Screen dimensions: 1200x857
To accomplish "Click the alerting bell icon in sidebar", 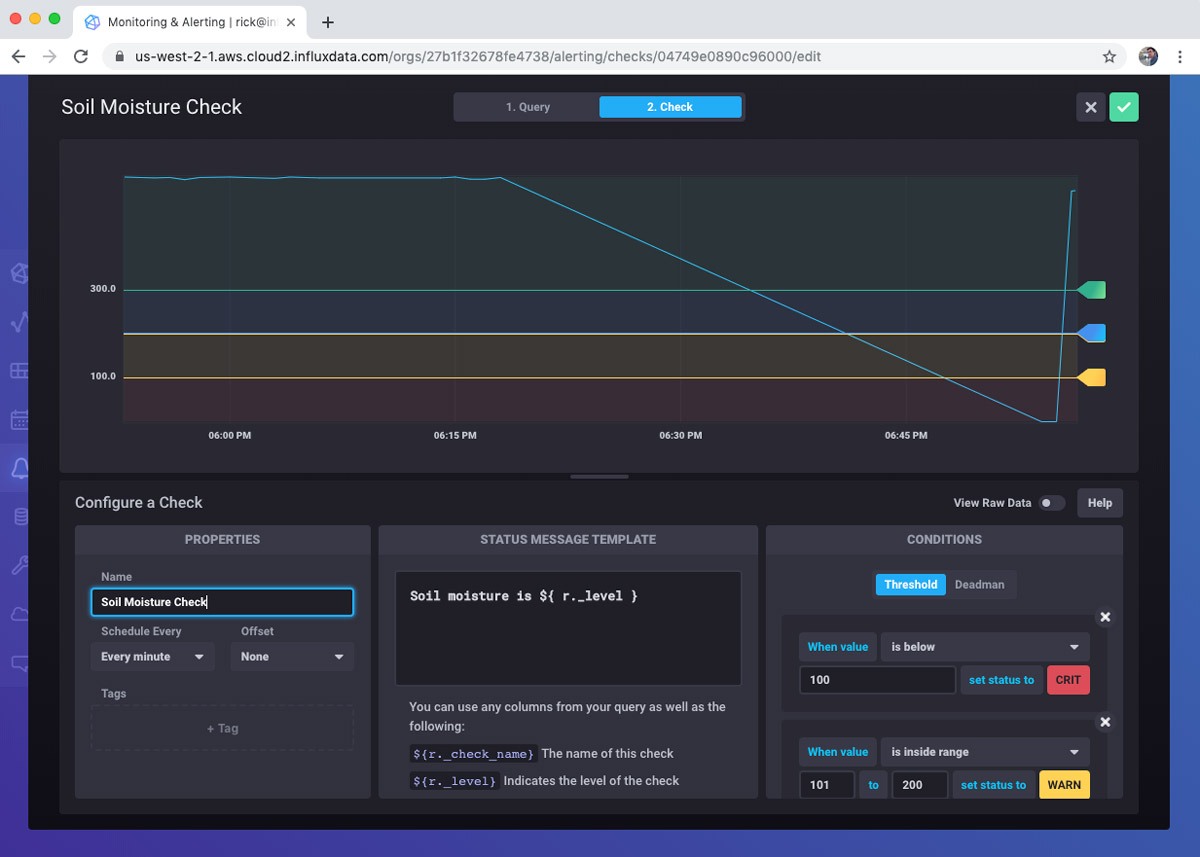I will click(x=20, y=467).
